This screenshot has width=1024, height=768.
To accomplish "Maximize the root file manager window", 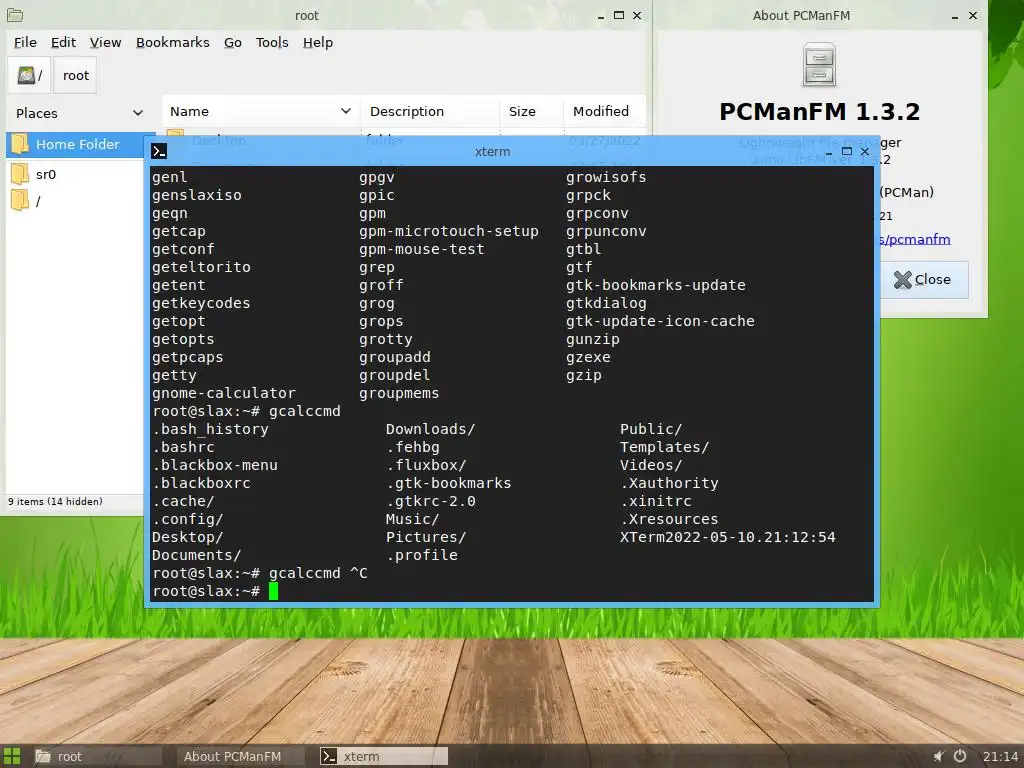I will tap(618, 15).
